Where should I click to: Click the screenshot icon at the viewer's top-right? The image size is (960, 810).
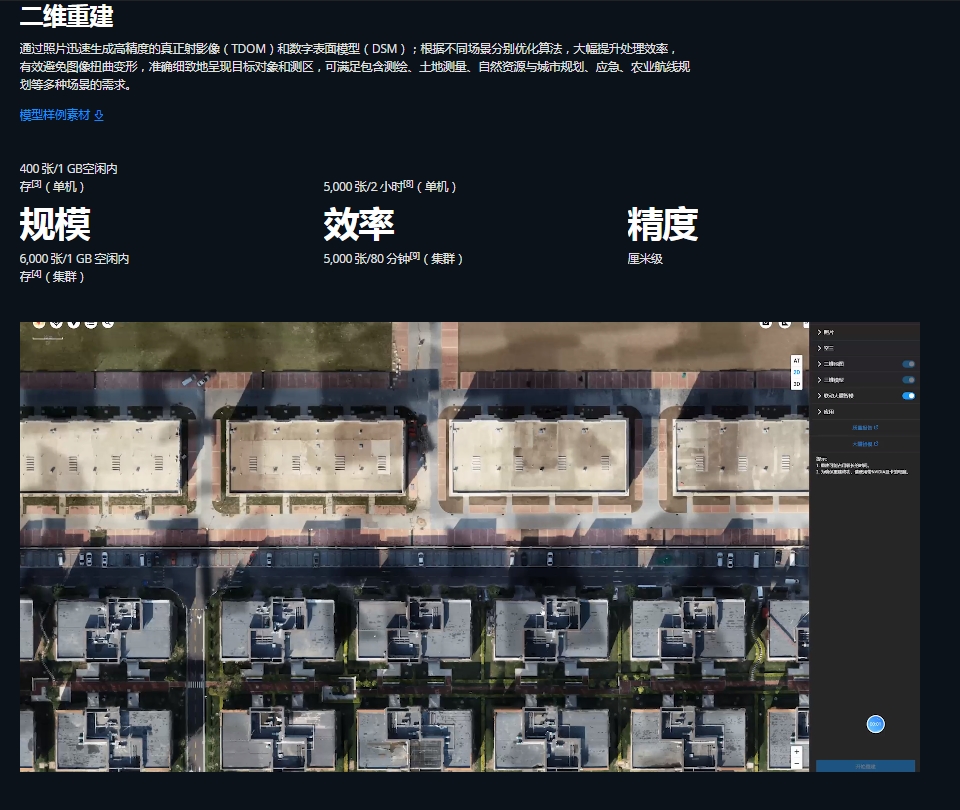[766, 324]
